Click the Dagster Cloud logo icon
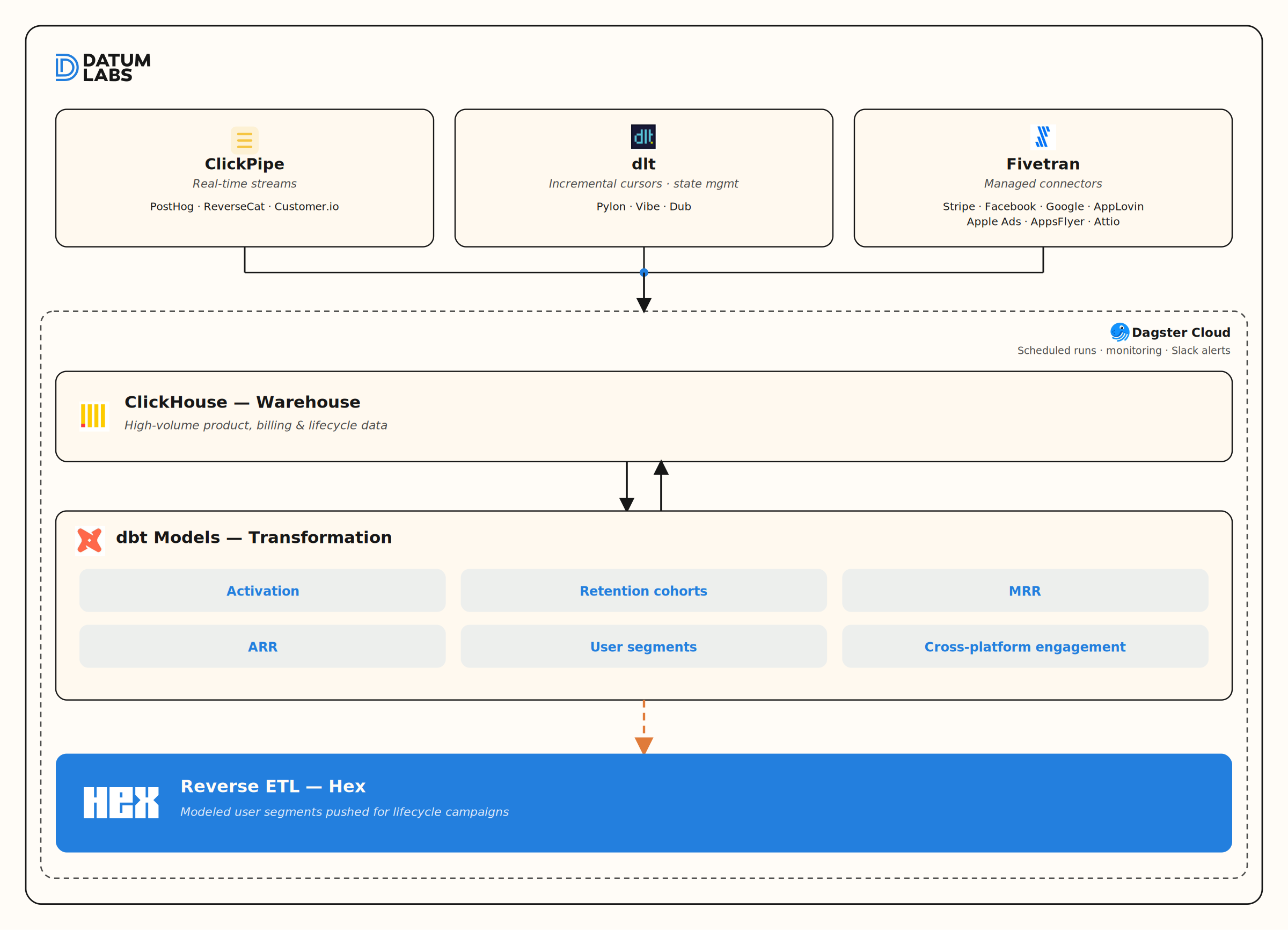 click(x=1120, y=332)
